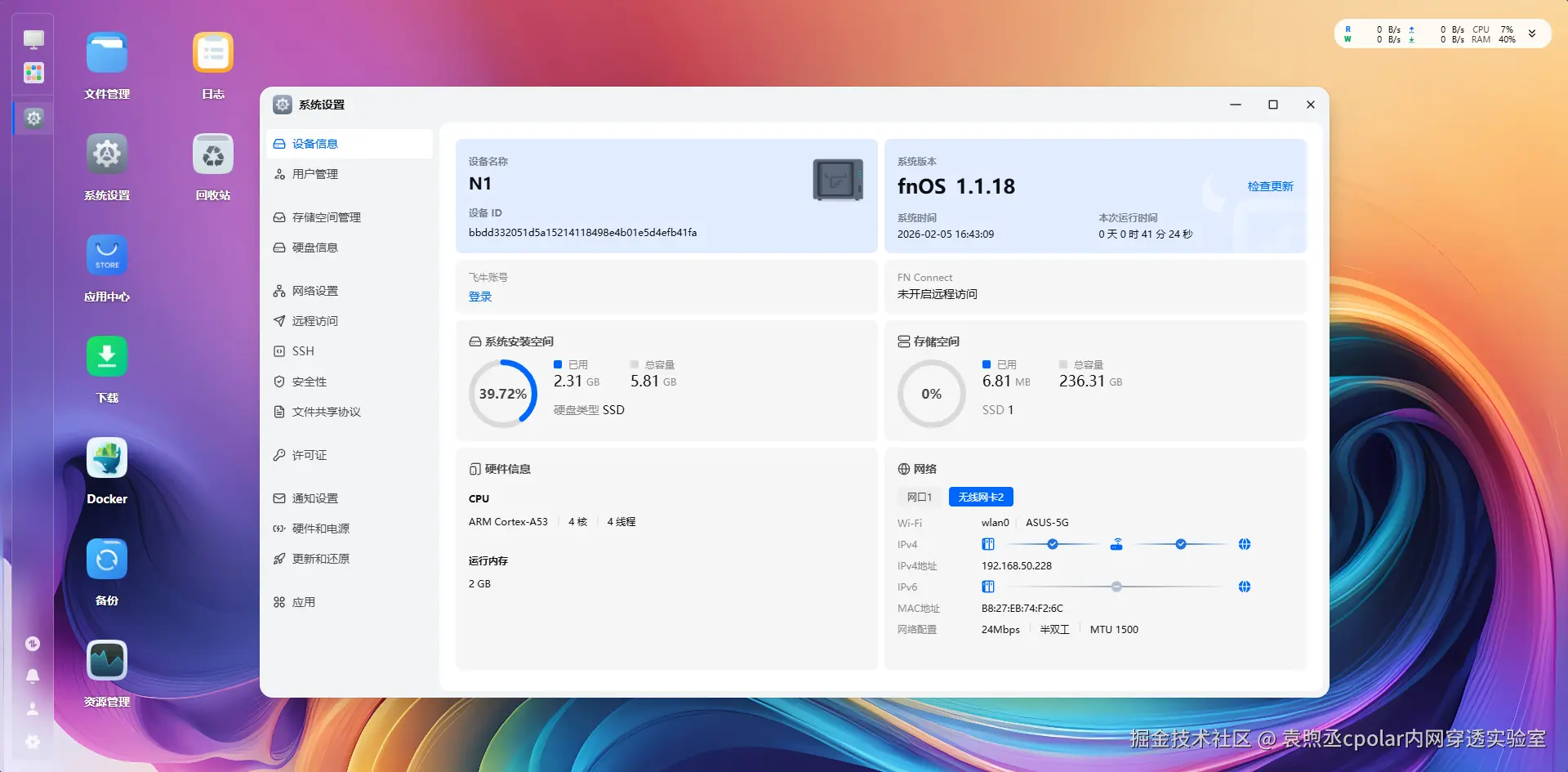Click 登录 under 飞牛账号
Image resolution: width=1568 pixels, height=772 pixels.
pyautogui.click(x=480, y=297)
